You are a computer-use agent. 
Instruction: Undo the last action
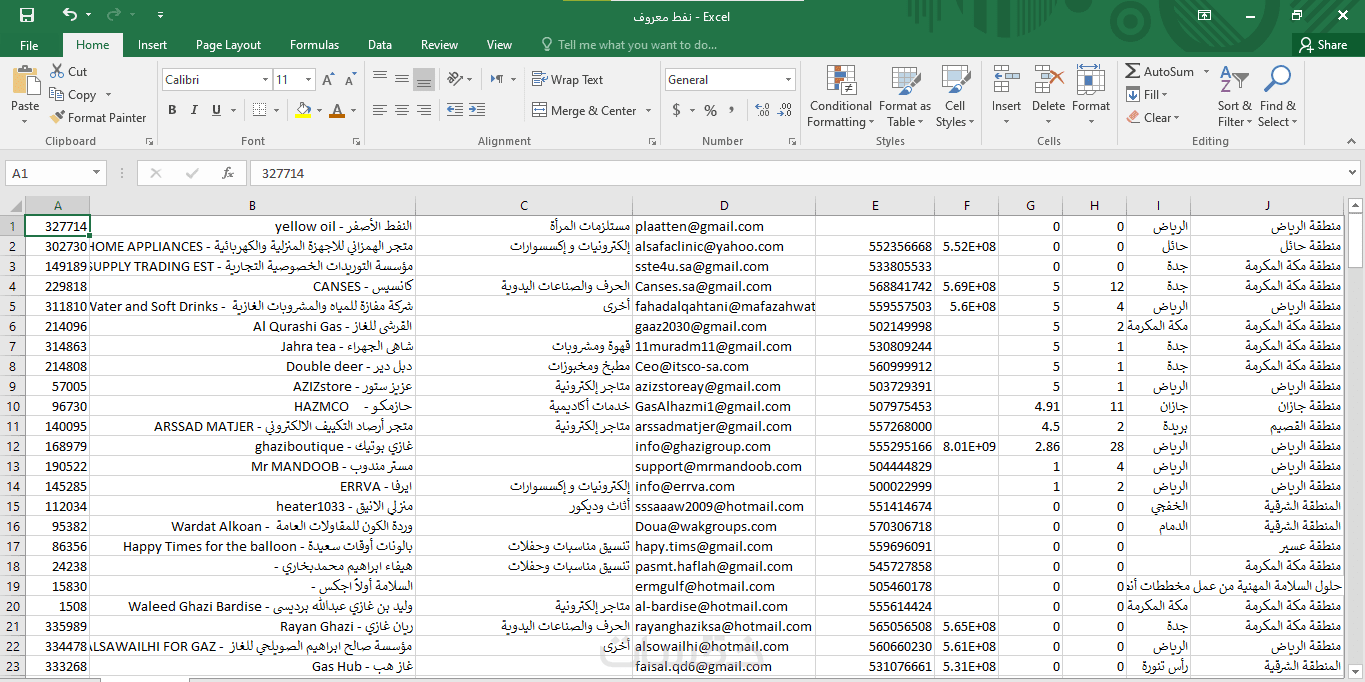tap(70, 15)
